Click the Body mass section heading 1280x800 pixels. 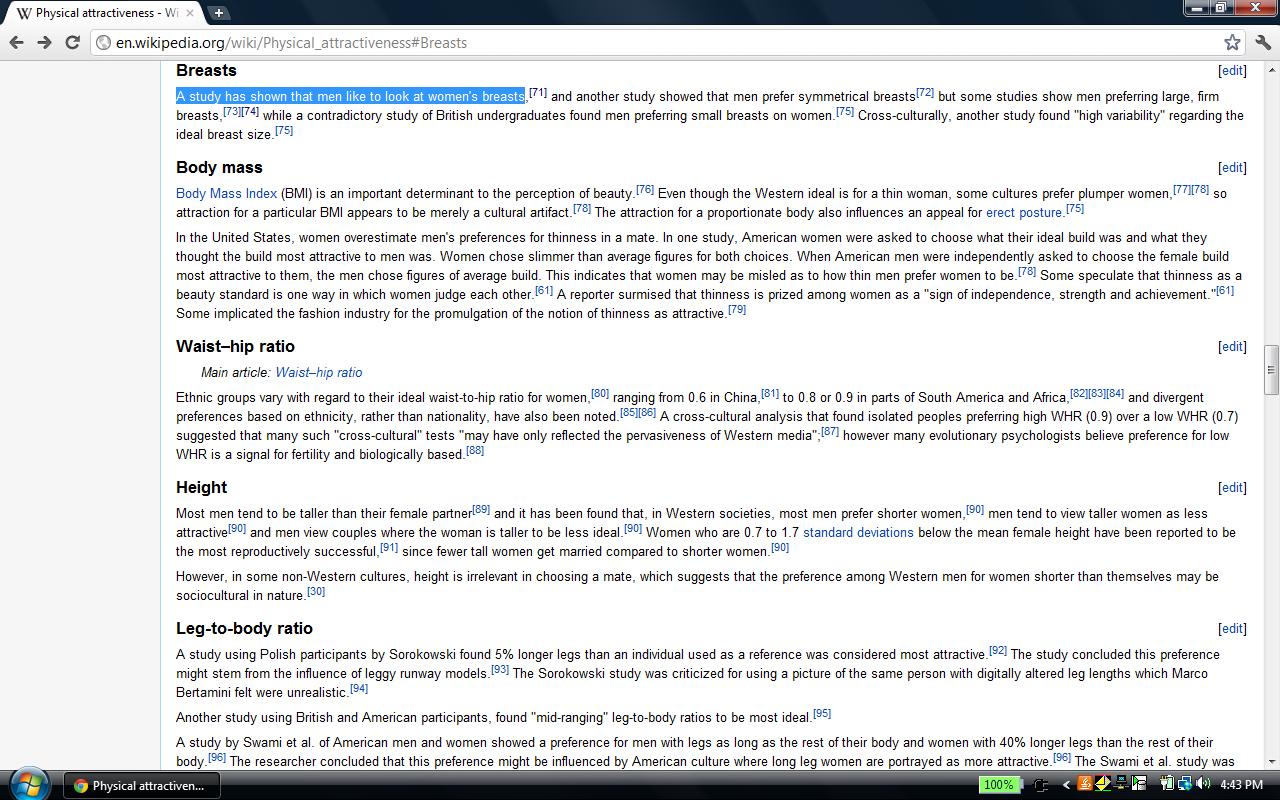point(219,168)
